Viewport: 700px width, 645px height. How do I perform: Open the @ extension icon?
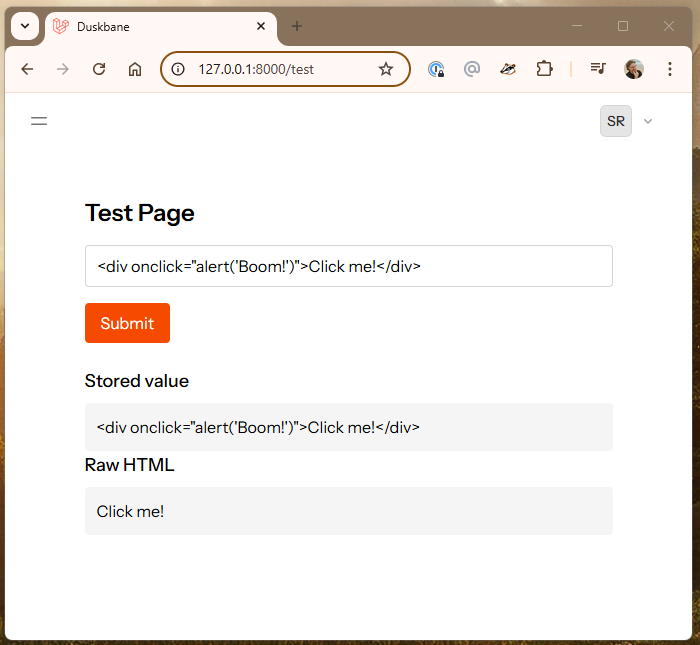pos(472,69)
